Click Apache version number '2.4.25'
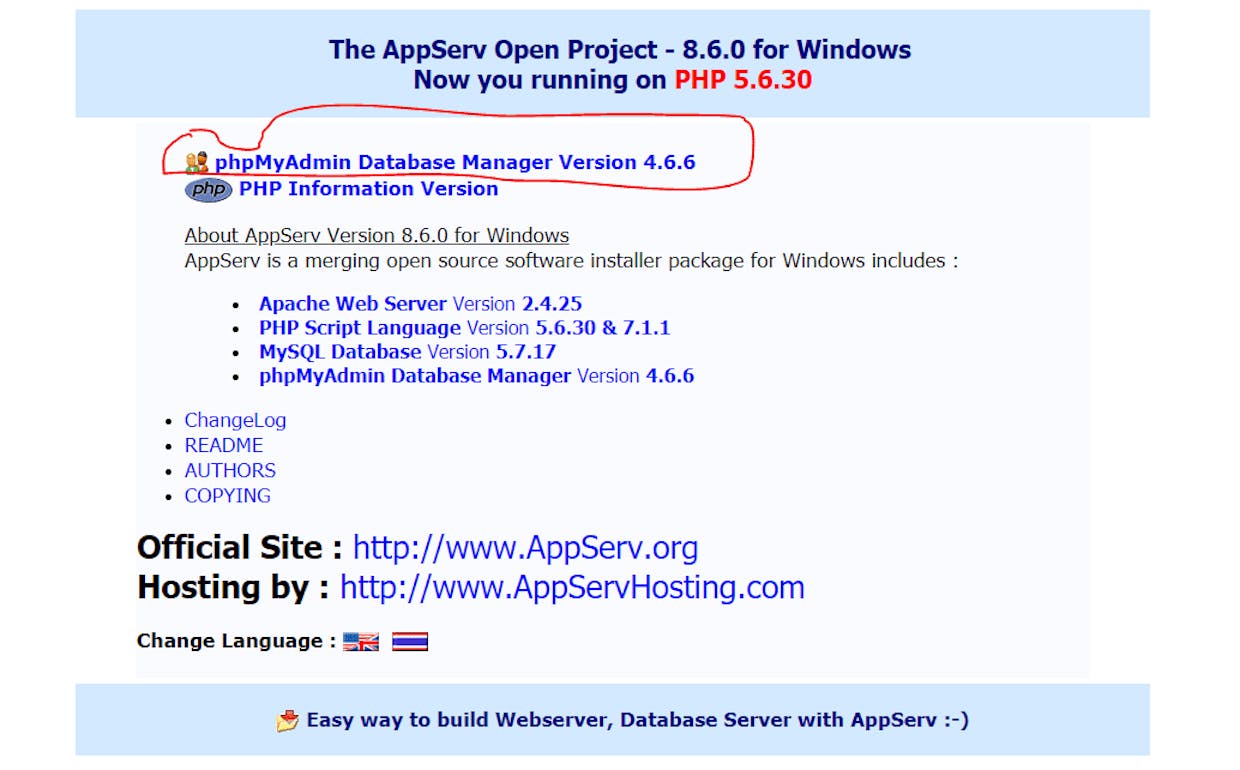This screenshot has width=1240, height=770. pyautogui.click(x=552, y=303)
